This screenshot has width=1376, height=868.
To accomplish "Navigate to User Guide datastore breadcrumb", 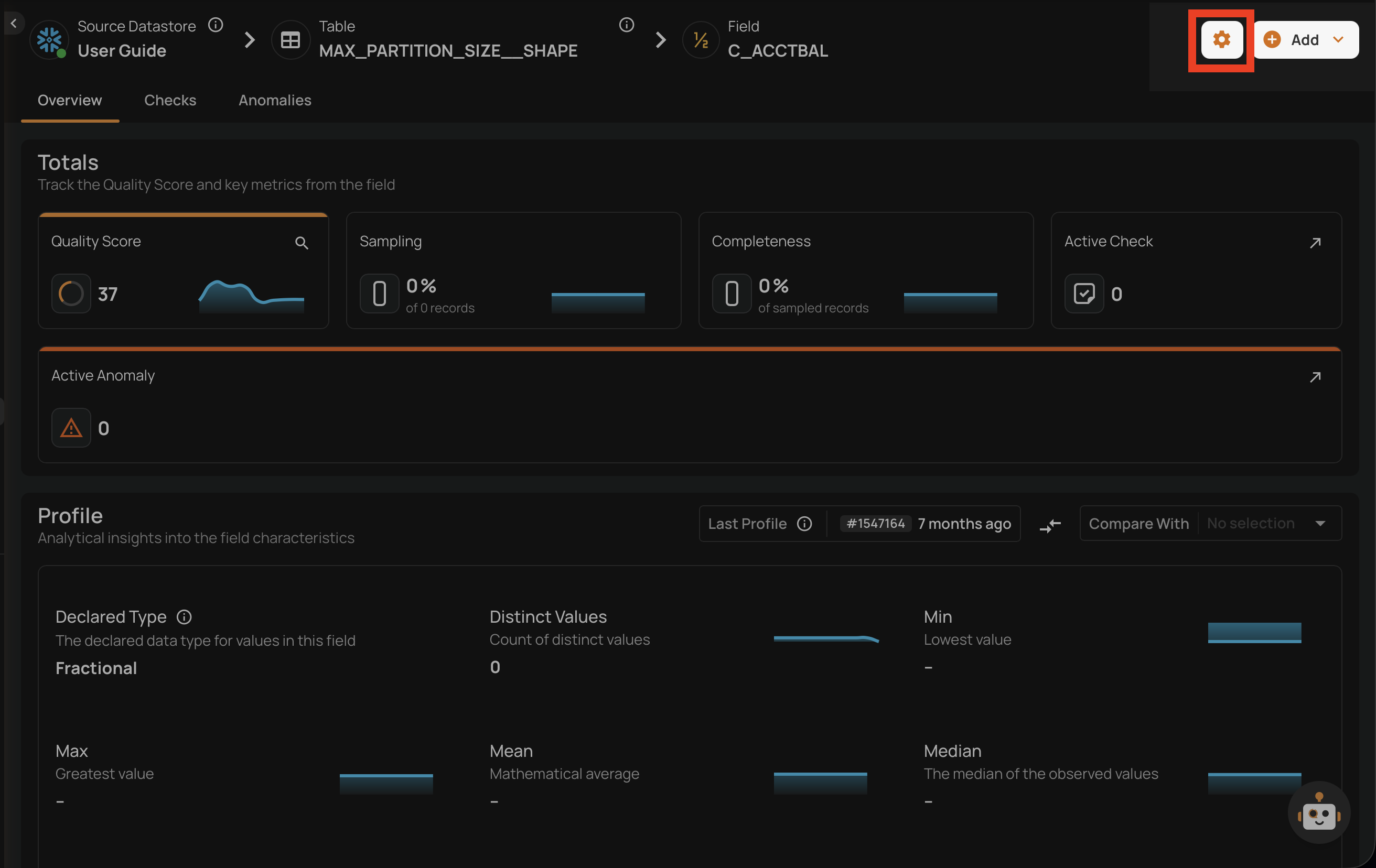I will (122, 50).
